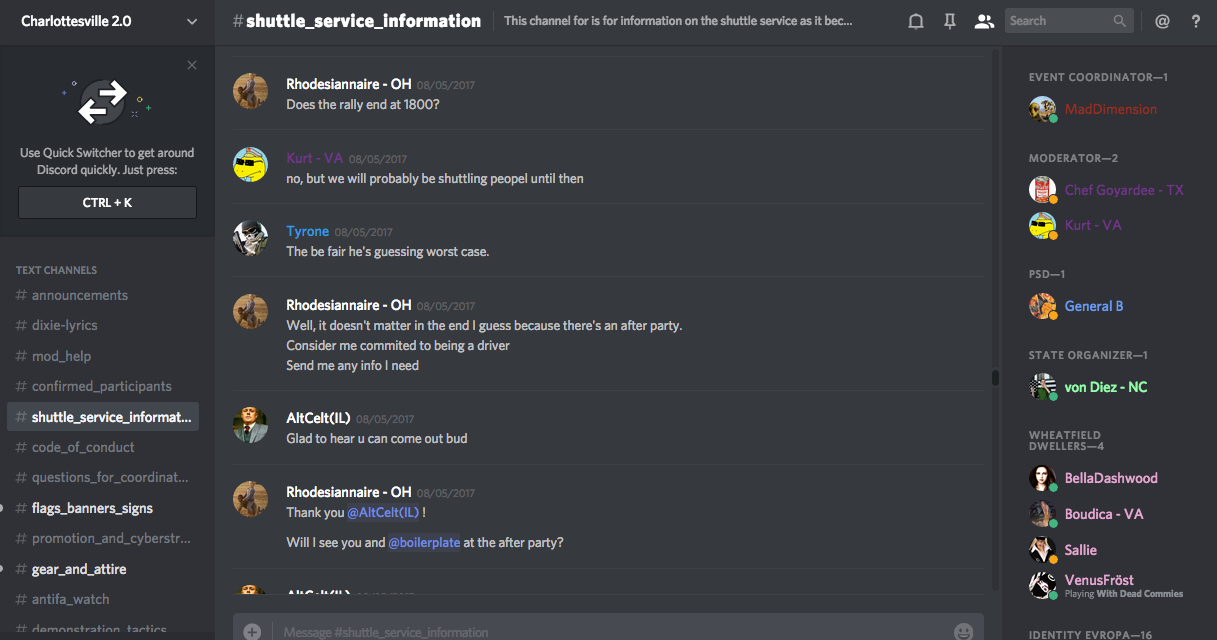This screenshot has height=640, width=1217.
Task: Open MadDimension's member profile
Action: coord(1110,109)
